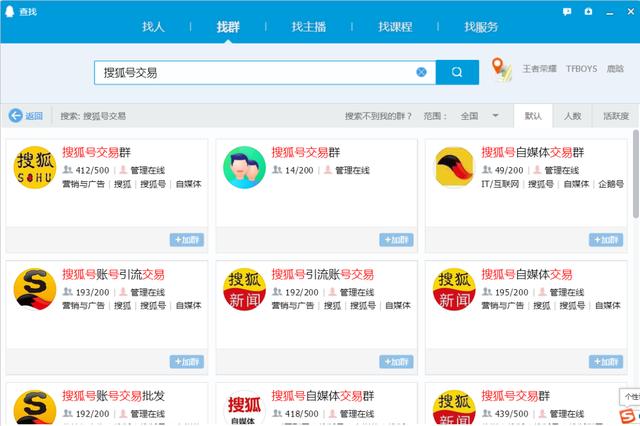Select the 找服务 tab
The width and height of the screenshot is (640, 426).
click(481, 27)
